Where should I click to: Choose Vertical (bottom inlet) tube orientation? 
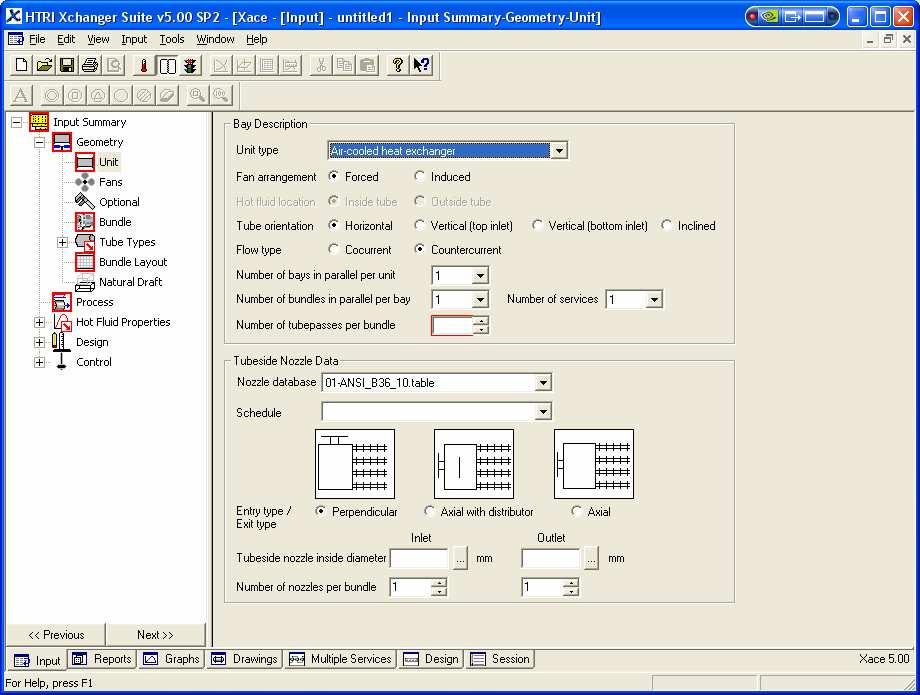[x=537, y=225]
